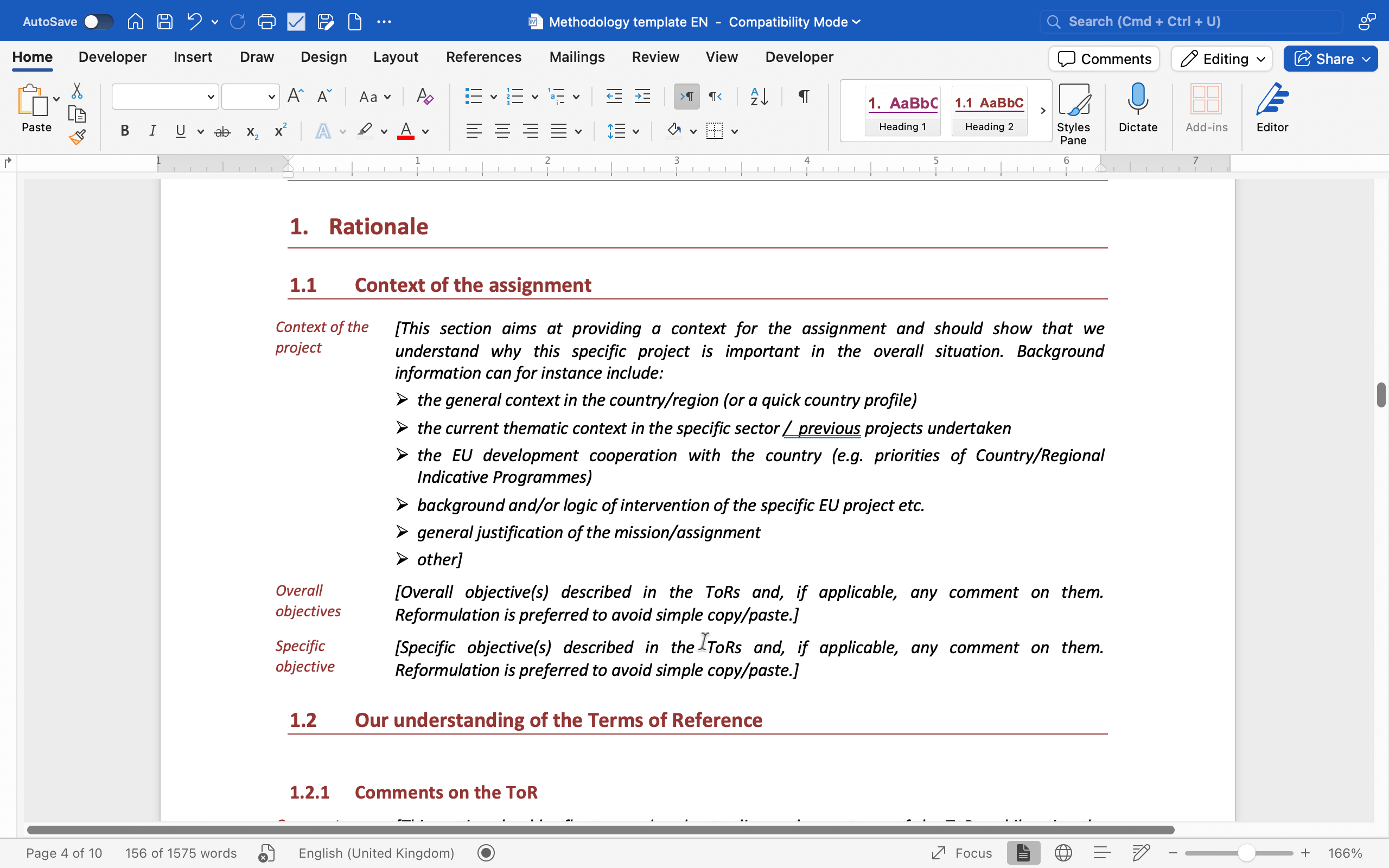Toggle Underline formatting
1389x868 pixels.
pos(180,131)
